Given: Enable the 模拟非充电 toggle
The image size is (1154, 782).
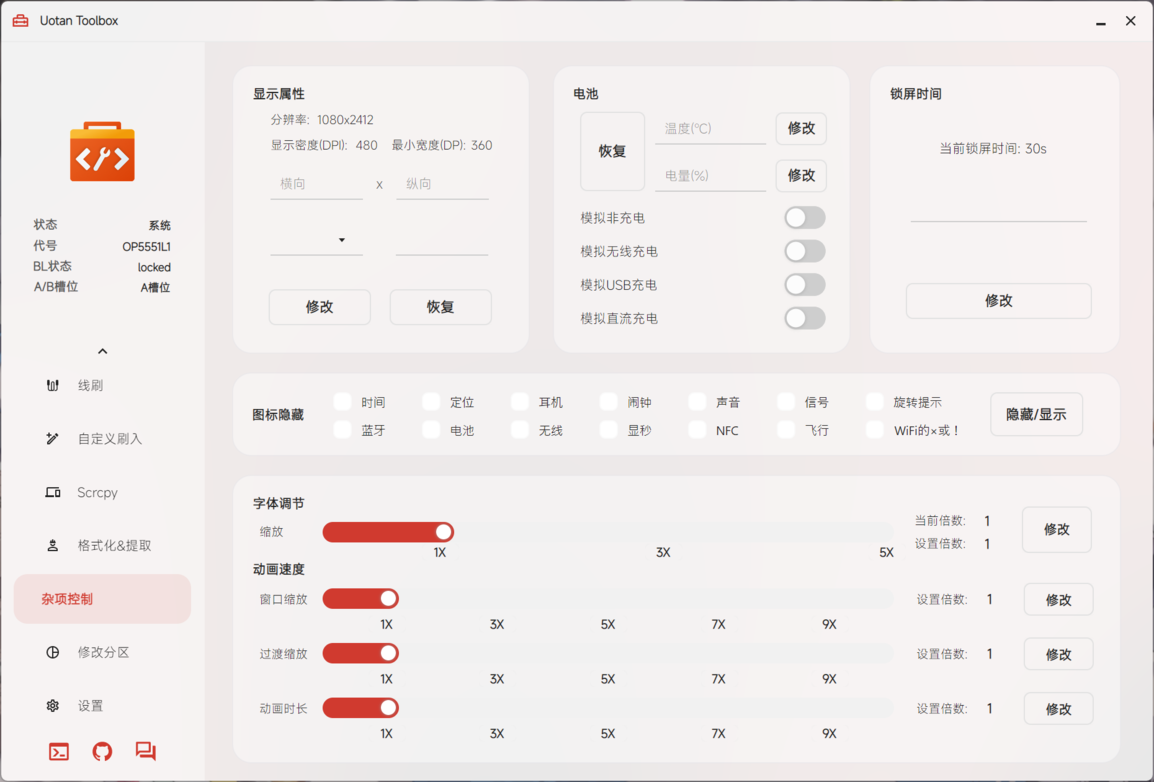Looking at the screenshot, I should click(x=803, y=217).
